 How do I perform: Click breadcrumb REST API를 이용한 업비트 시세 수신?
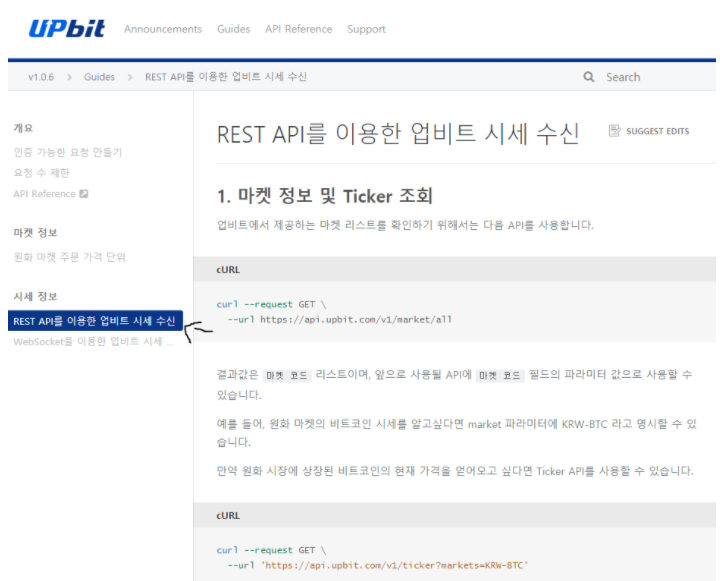[x=225, y=77]
